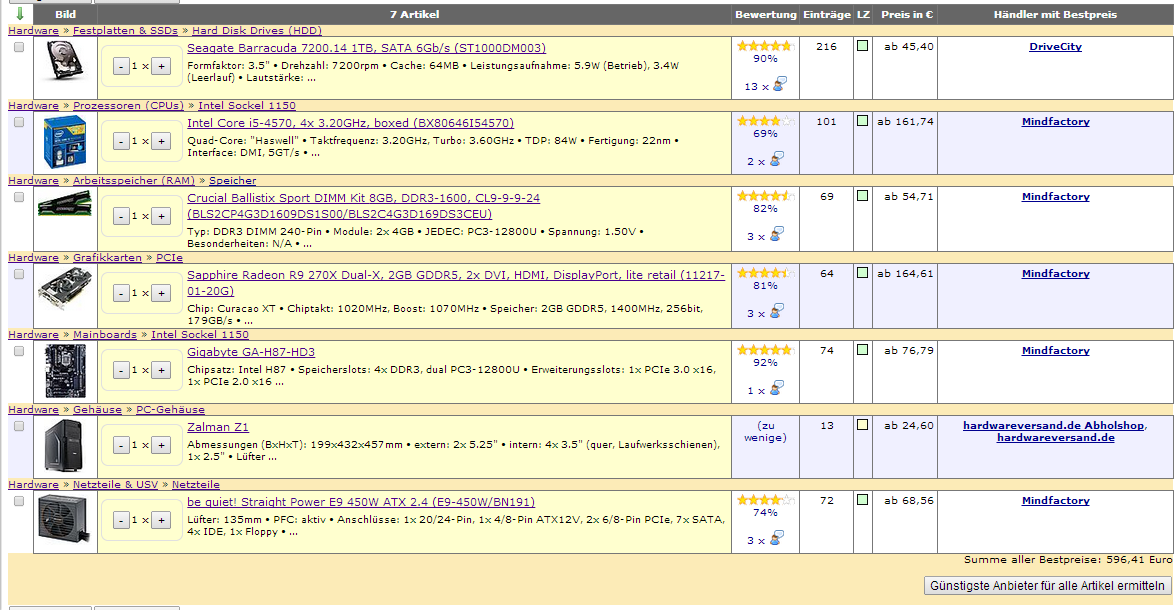This screenshot has height=610, width=1175.
Task: Open Netzteile & USV category link
Action: pyautogui.click(x=115, y=485)
